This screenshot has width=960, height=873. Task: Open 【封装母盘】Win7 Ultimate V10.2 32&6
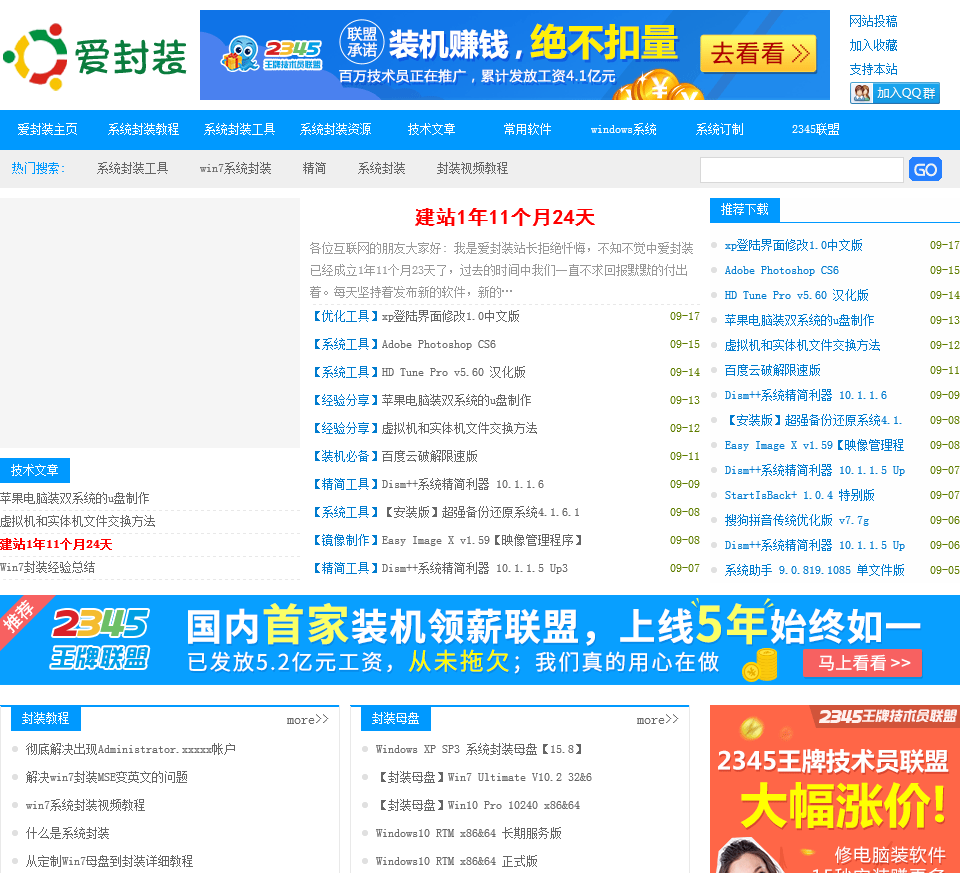(484, 777)
